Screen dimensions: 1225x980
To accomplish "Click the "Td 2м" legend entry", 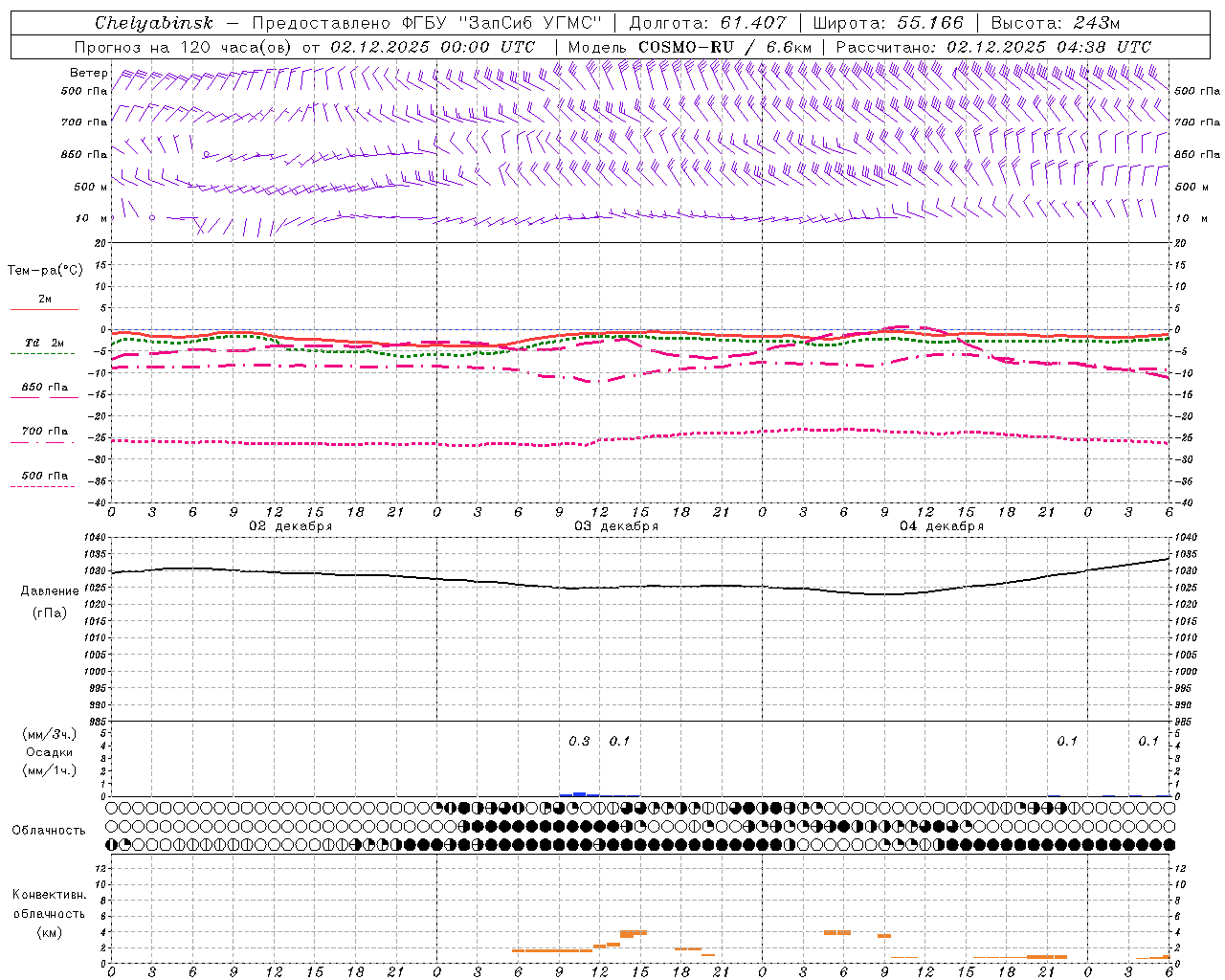I will click(x=45, y=343).
